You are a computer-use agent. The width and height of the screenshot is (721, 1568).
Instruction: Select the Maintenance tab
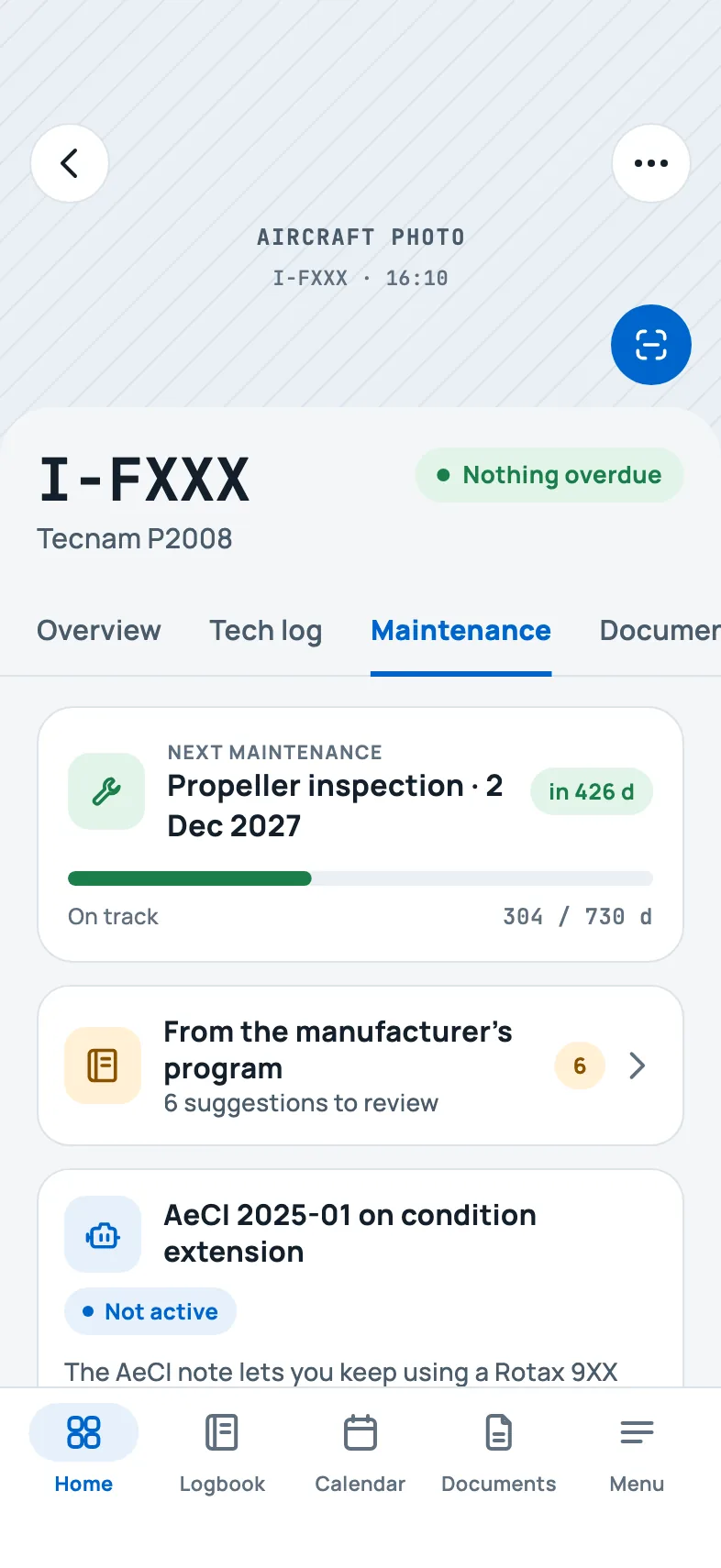pos(461,631)
